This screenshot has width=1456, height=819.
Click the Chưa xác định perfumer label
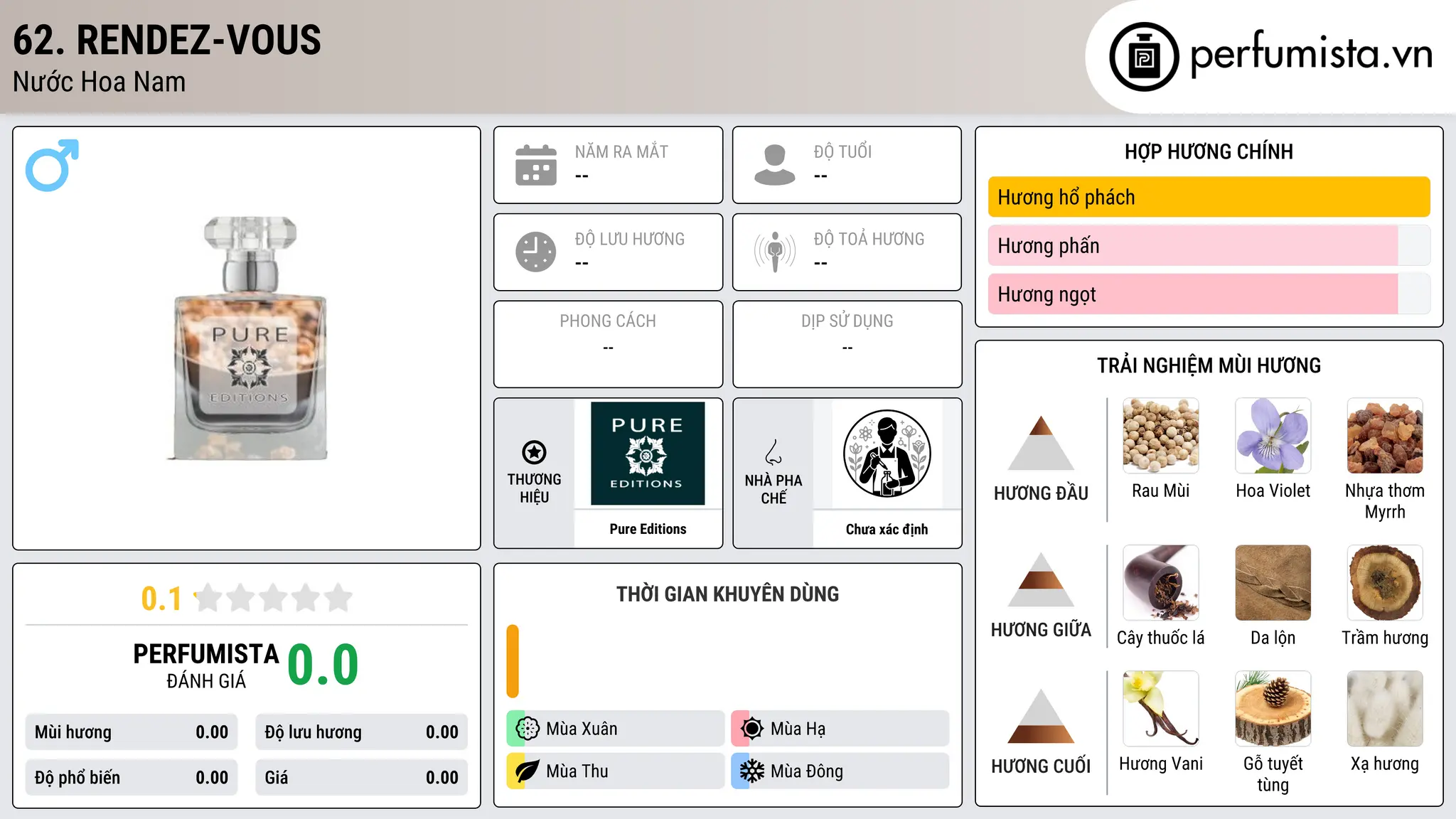tap(887, 529)
